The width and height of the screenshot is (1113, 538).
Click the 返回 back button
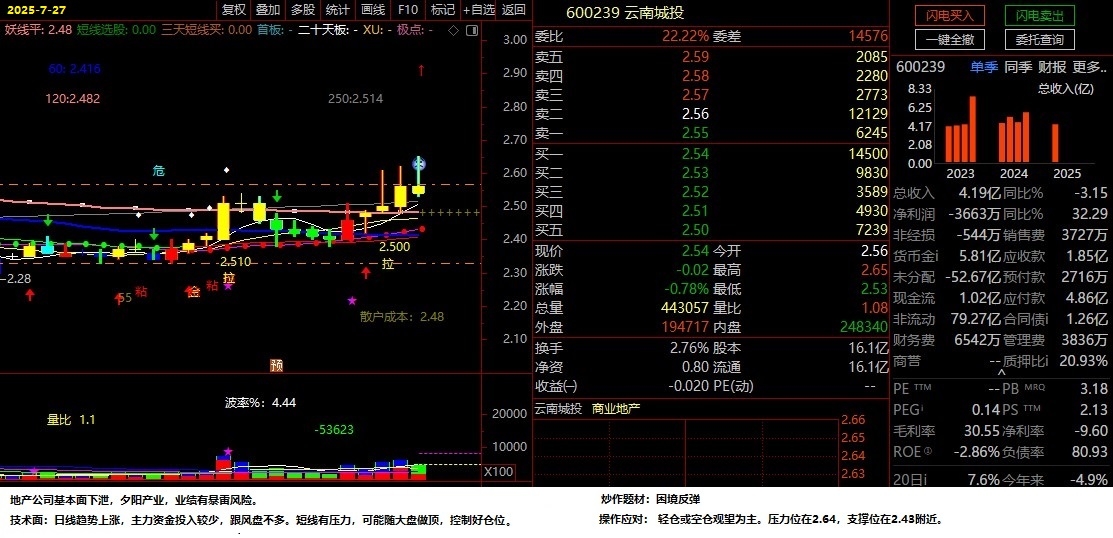pos(513,9)
